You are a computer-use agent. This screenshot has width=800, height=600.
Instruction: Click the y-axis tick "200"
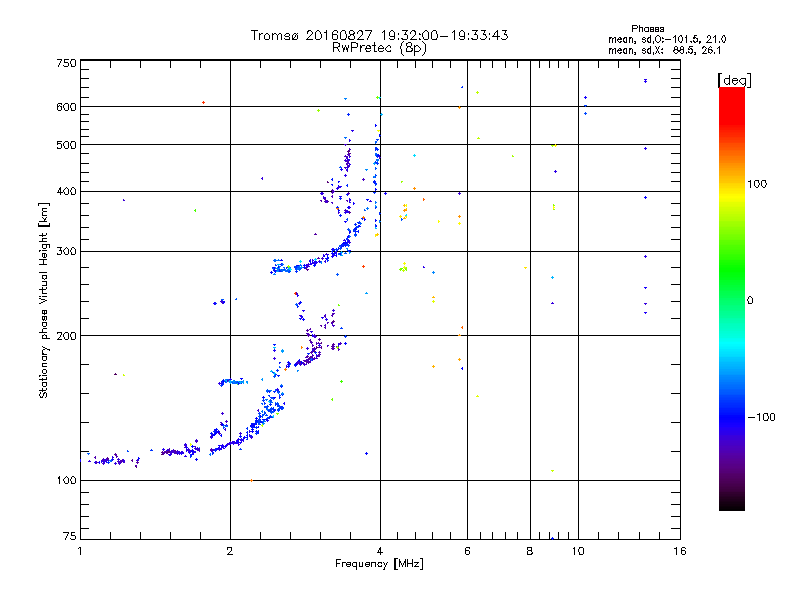tap(66, 336)
